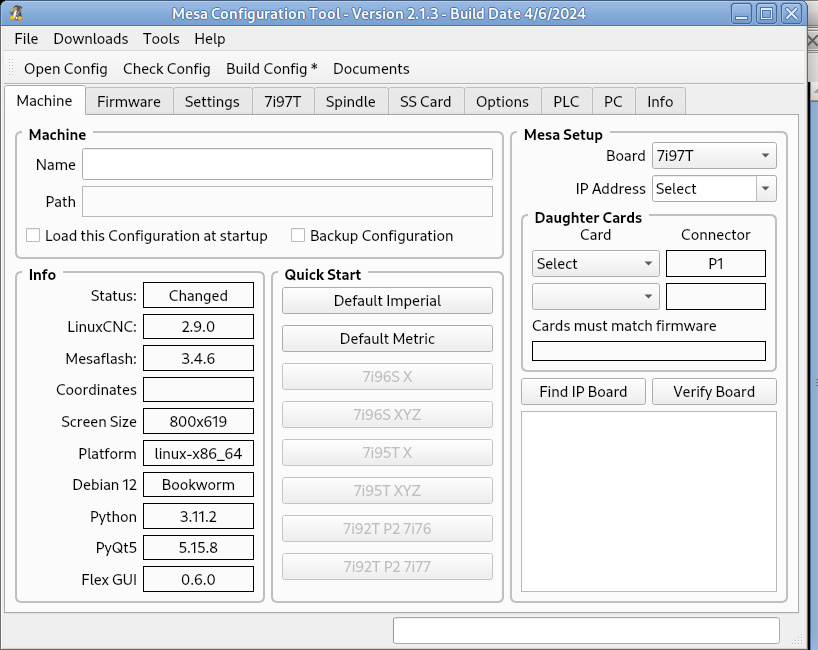The height and width of the screenshot is (650, 818).
Task: Click the status bar text field at bottom
Action: click(586, 631)
